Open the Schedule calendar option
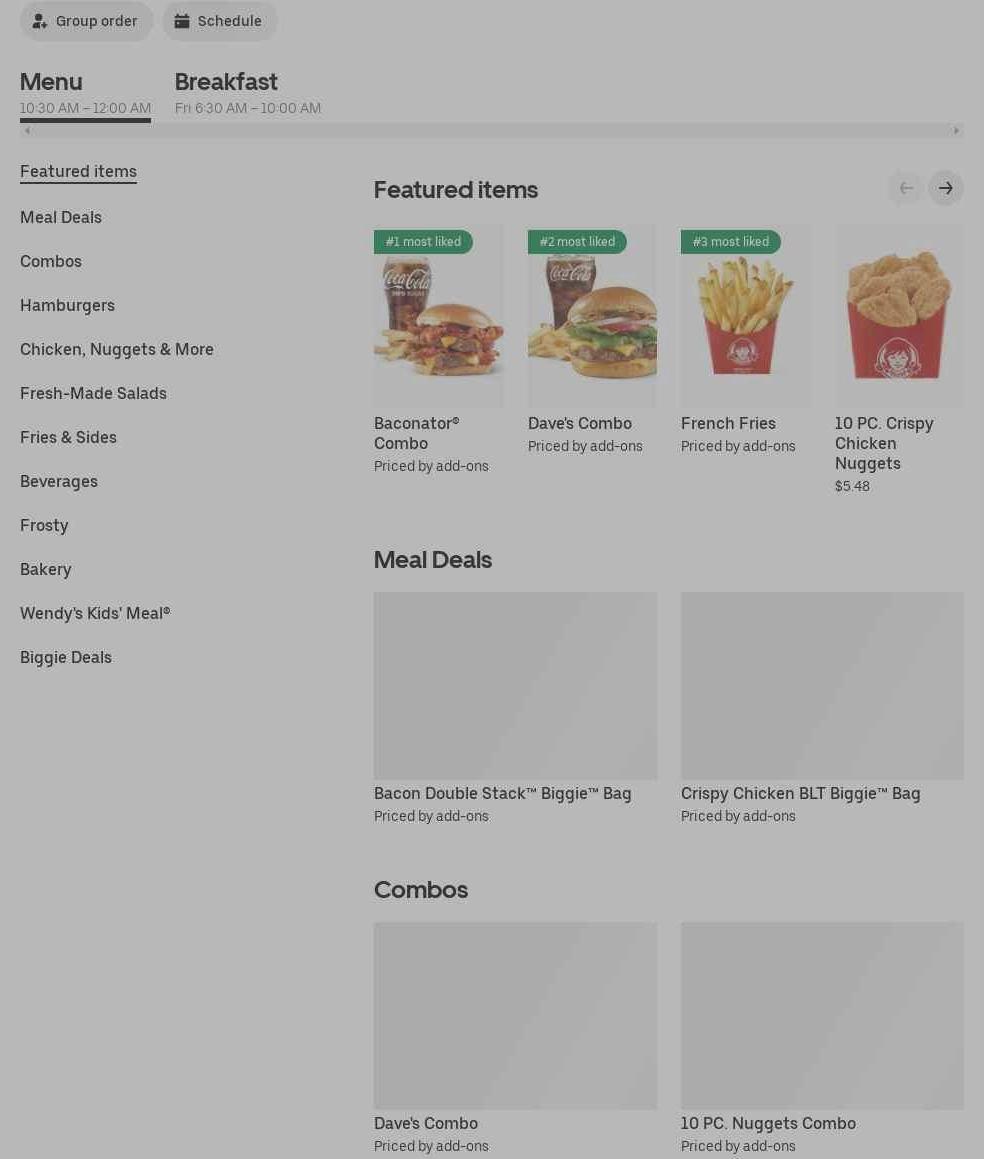 click(220, 21)
